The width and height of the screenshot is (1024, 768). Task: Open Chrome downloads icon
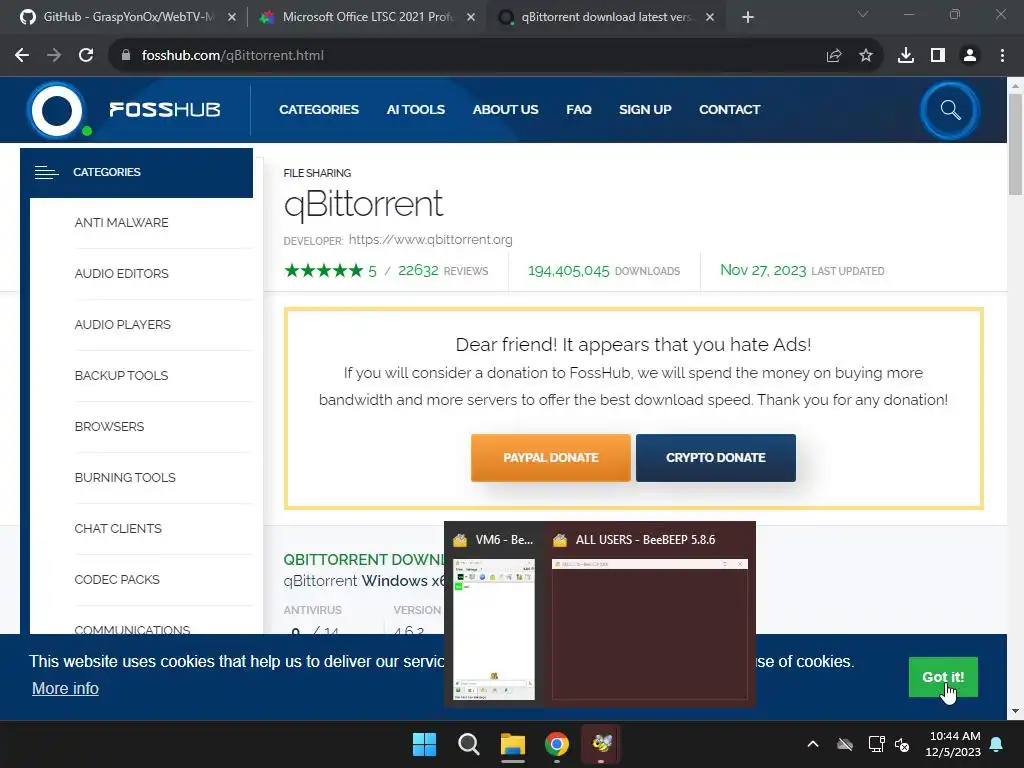906,56
